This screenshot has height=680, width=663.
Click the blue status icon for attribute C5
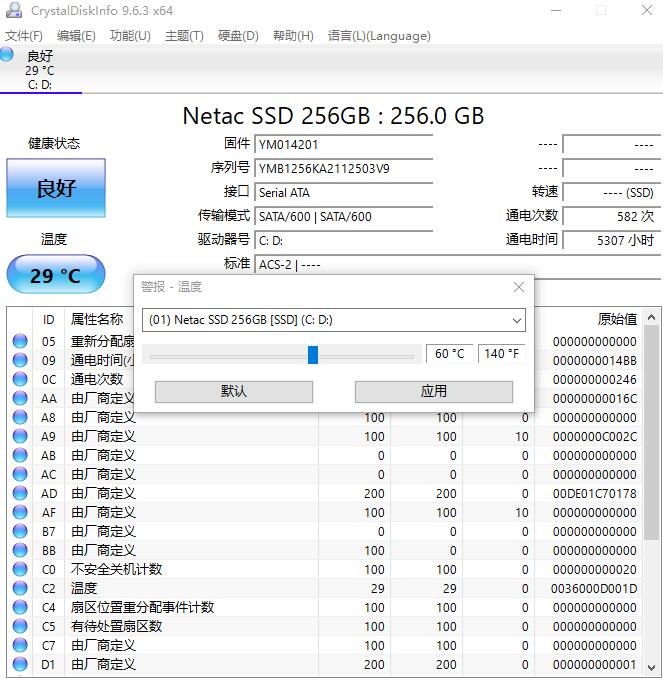(20, 626)
